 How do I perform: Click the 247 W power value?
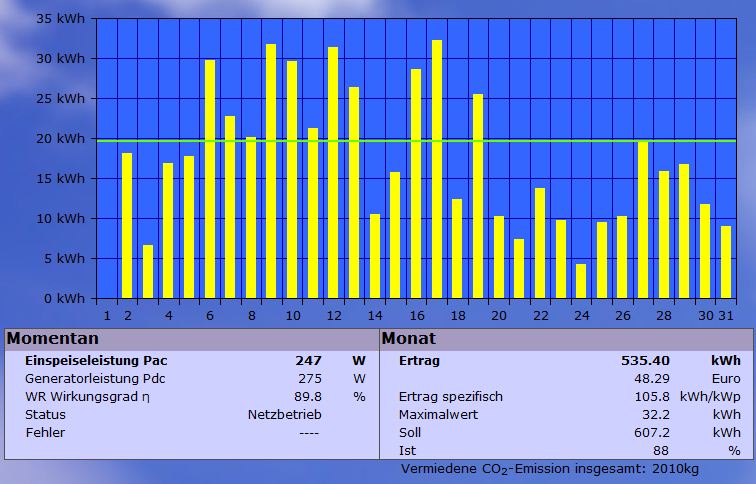click(309, 361)
